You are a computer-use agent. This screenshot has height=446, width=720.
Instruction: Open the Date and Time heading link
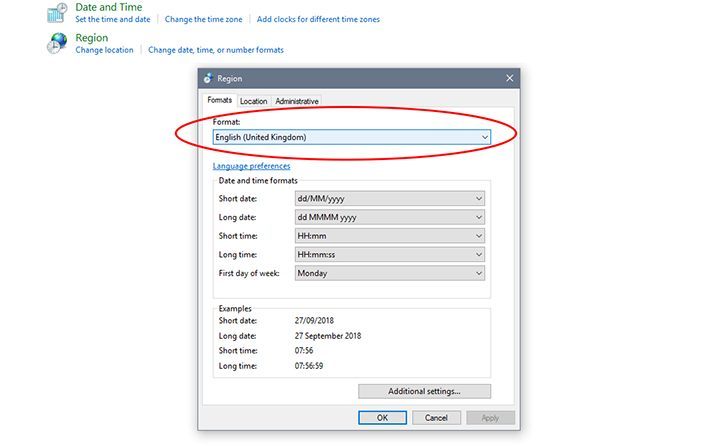coord(108,7)
